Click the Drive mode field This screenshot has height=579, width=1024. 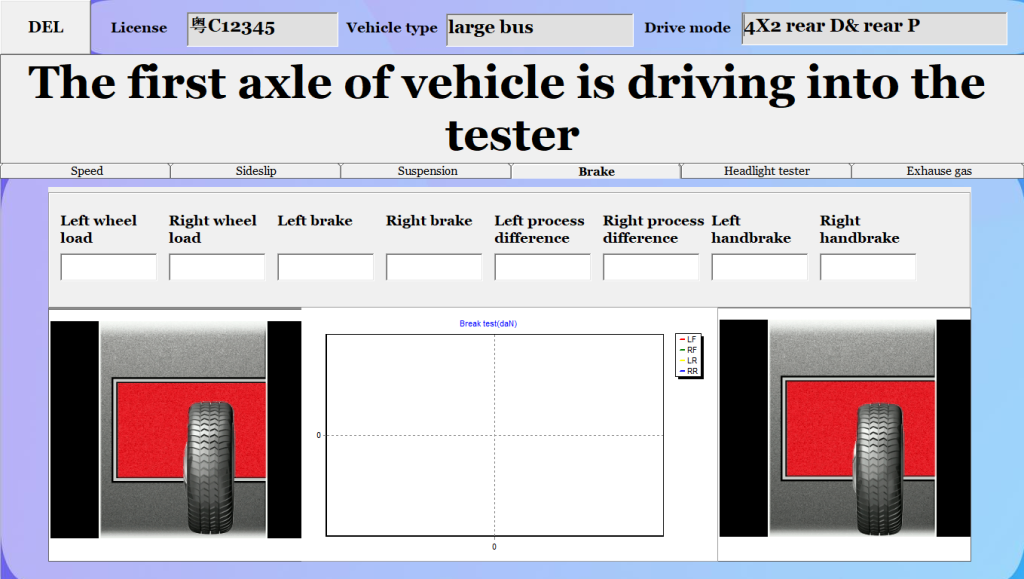(873, 28)
